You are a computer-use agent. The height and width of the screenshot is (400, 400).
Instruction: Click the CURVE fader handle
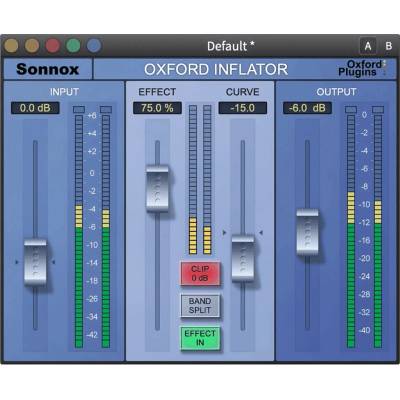tap(243, 258)
